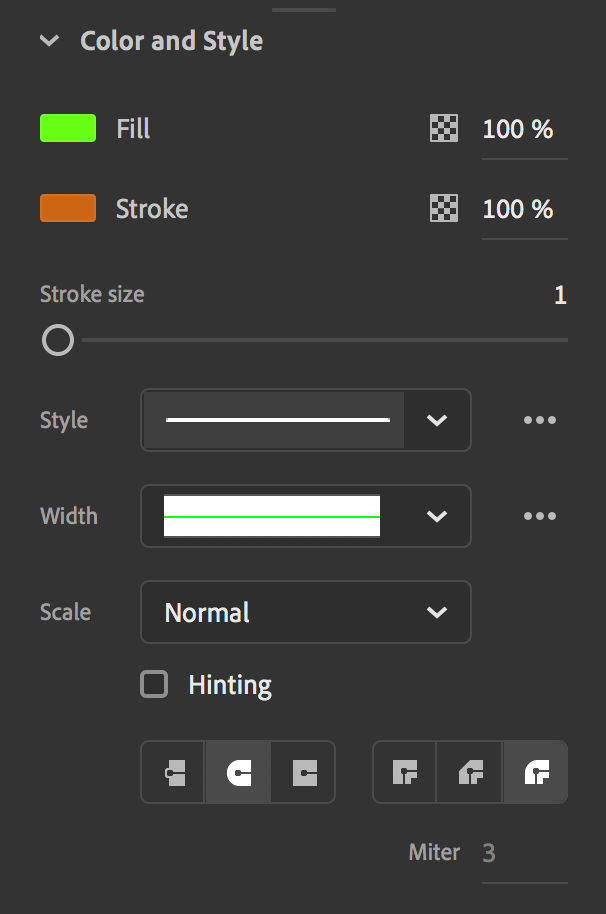The width and height of the screenshot is (606, 914).
Task: Enable the Hinting checkbox
Action: [154, 685]
